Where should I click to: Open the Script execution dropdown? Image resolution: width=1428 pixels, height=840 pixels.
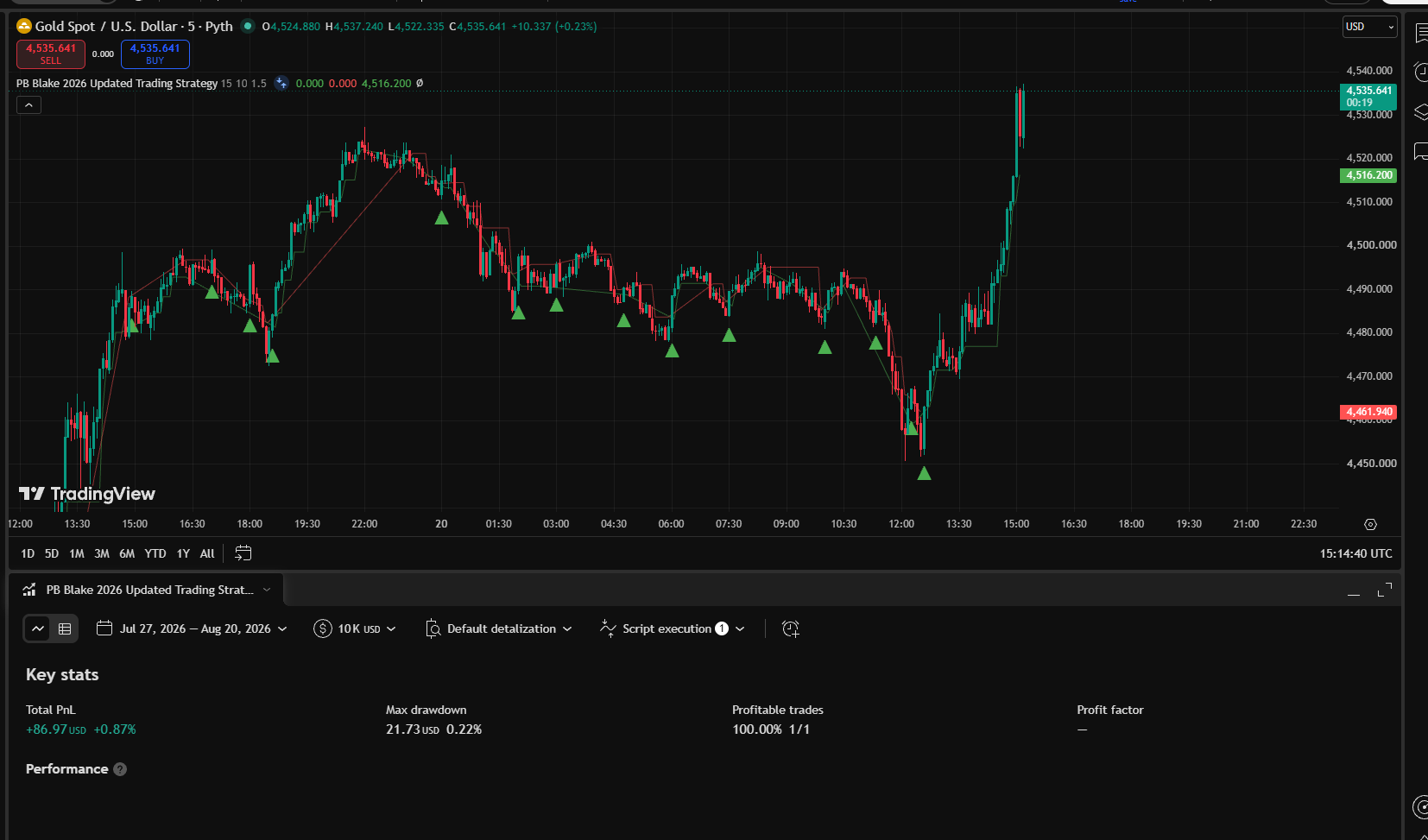673,628
